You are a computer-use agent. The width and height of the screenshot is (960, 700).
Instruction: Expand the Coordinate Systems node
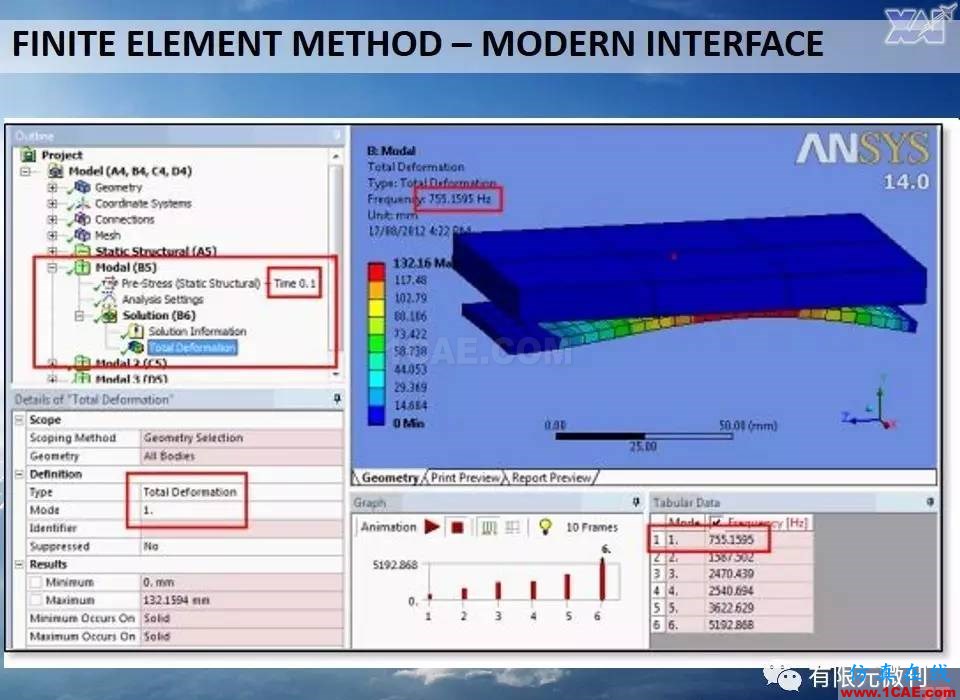coord(52,203)
